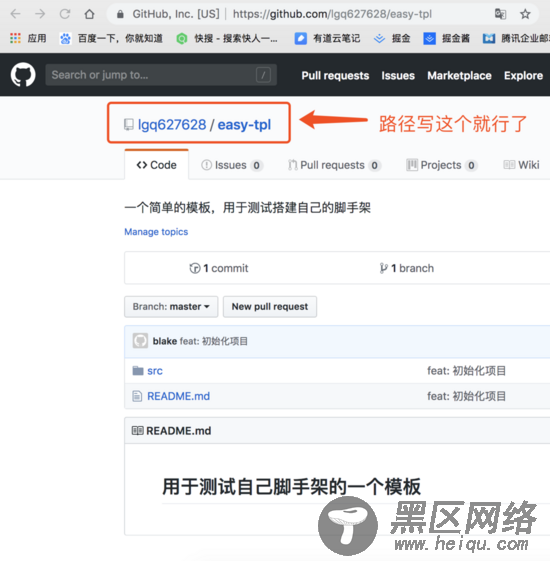Click Manage topics link
The width and height of the screenshot is (550, 561).
tap(156, 232)
